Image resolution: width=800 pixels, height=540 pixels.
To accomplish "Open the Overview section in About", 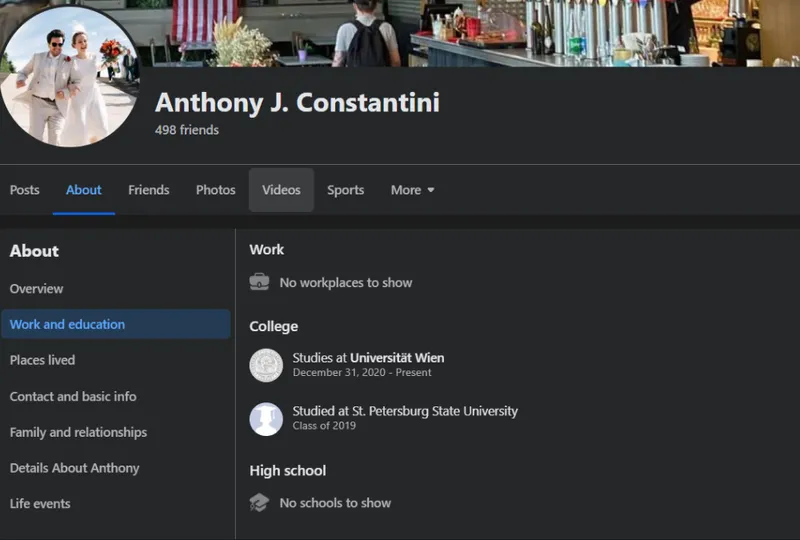I will click(37, 289).
